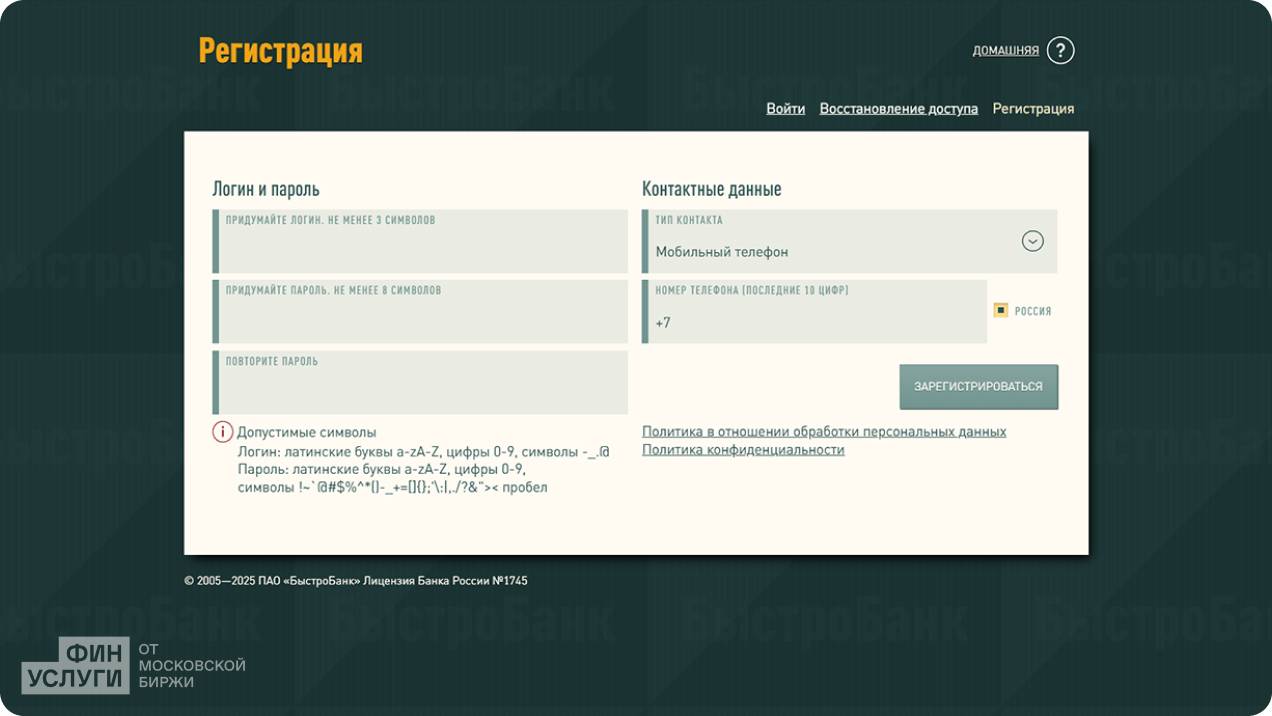This screenshot has width=1272, height=716.
Task: Click the Логин и пароль section heading
Action: pos(266,189)
